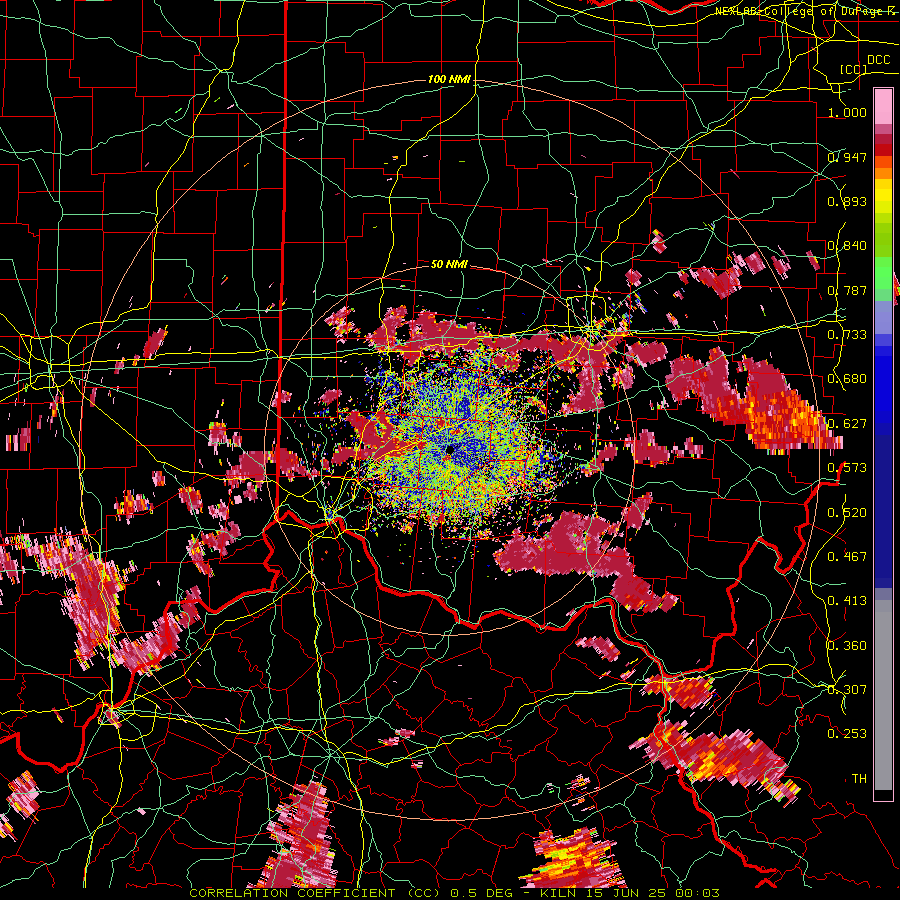Click the TH threshold label in legend
This screenshot has width=900, height=900.
(859, 779)
